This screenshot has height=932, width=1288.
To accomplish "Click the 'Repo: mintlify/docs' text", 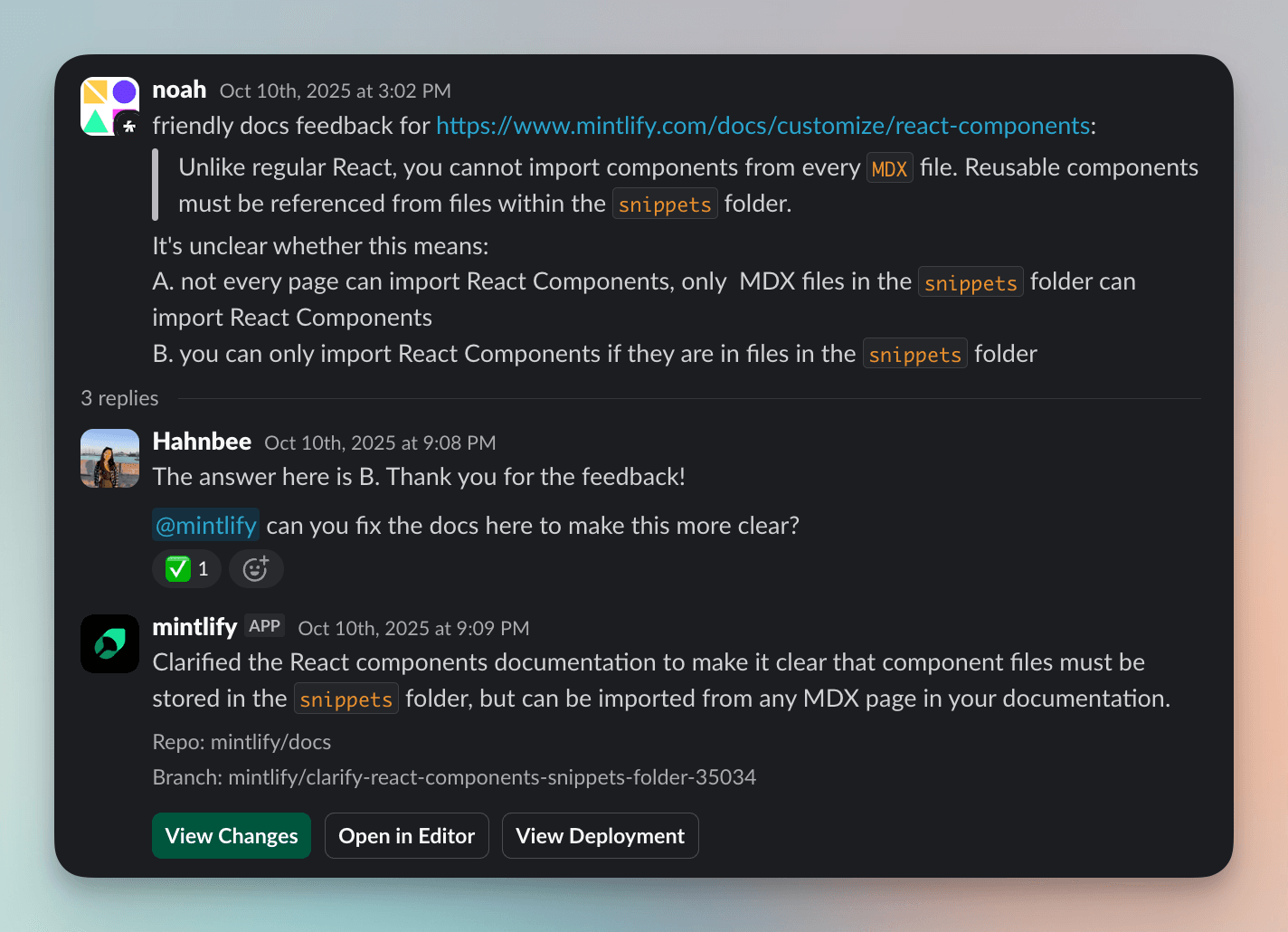I will coord(241,742).
